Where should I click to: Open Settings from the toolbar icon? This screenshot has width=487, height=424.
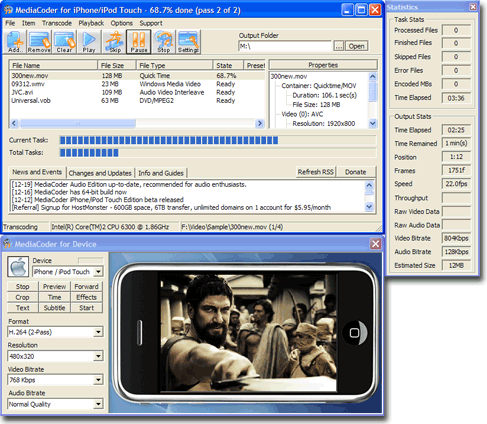[188, 42]
